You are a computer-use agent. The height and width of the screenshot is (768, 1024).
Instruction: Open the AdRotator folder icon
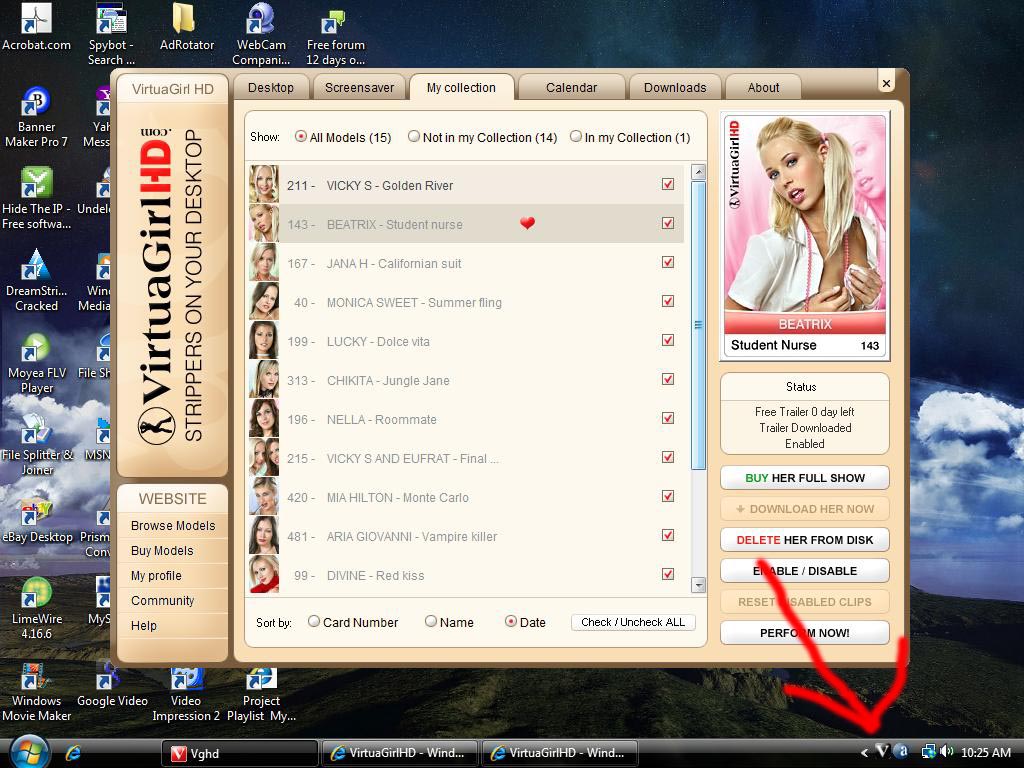coord(187,27)
